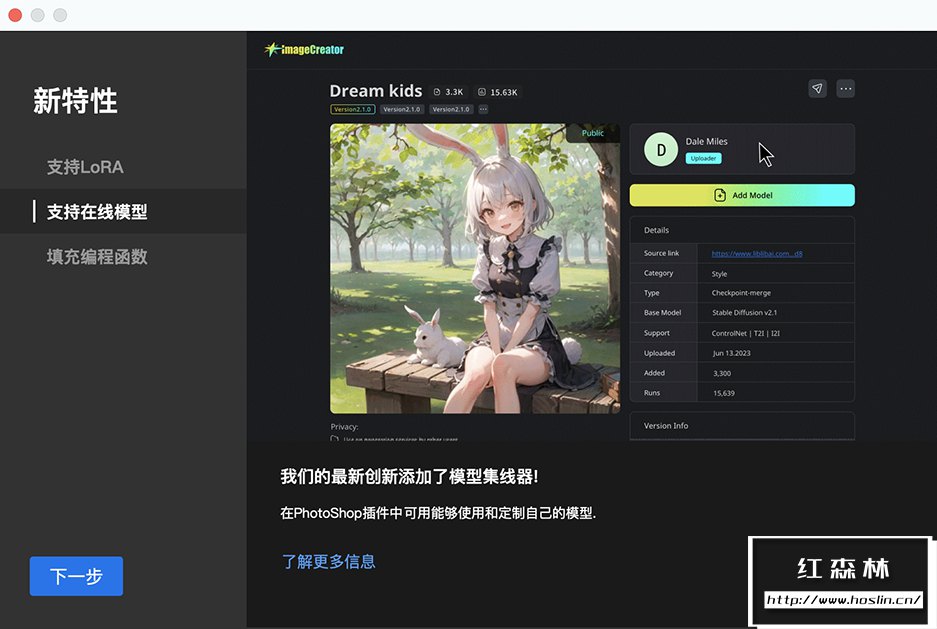Click the Type value Checkpoint-merge
This screenshot has height=629, width=937.
point(741,293)
